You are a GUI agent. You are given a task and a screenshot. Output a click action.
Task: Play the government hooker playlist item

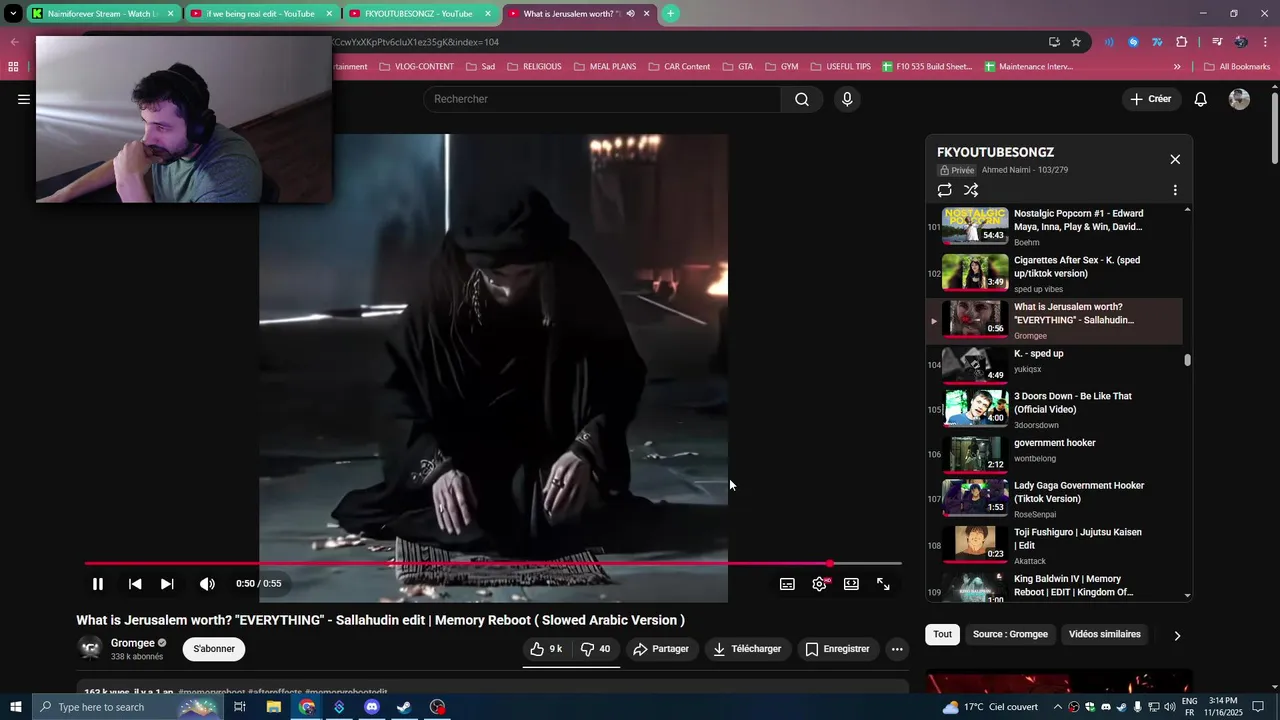1054,454
